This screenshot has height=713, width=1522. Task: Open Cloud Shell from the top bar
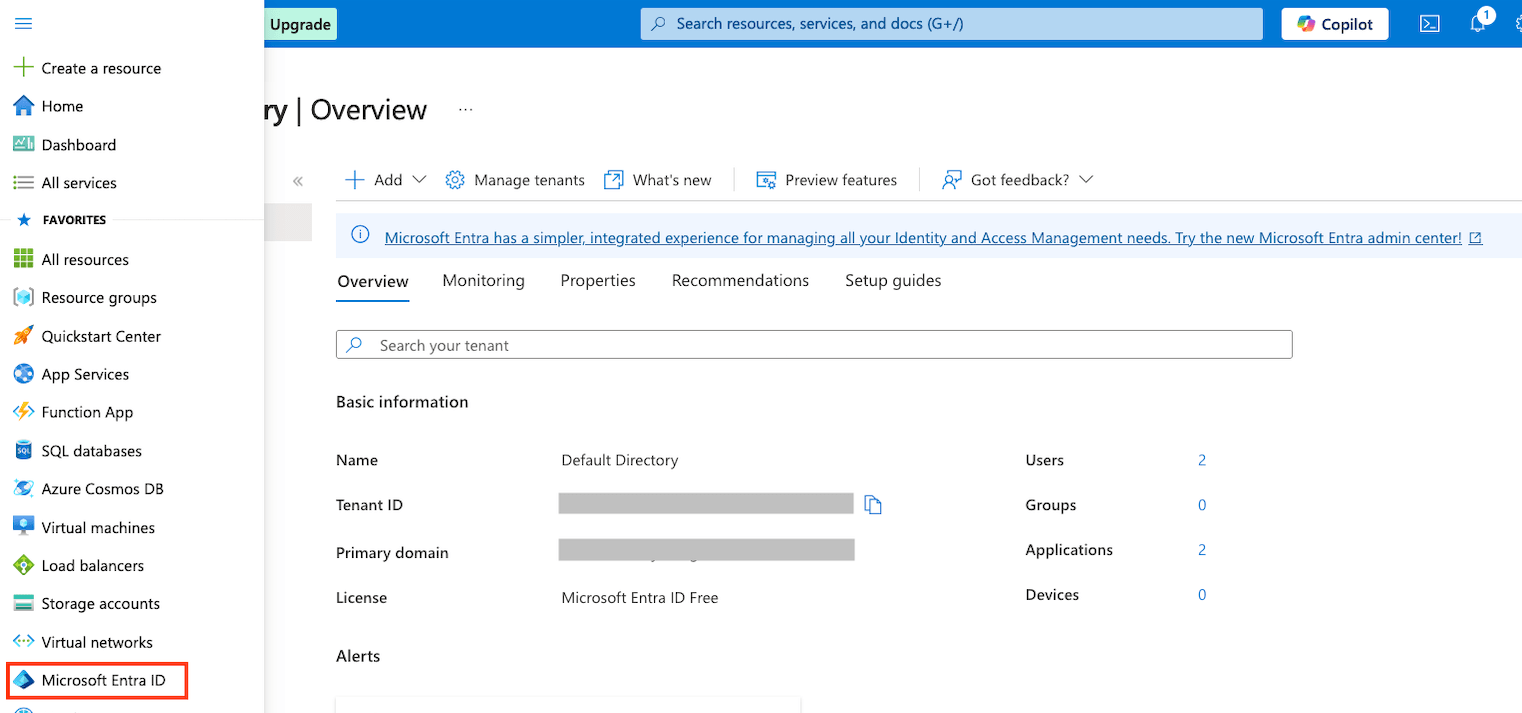pos(1430,24)
